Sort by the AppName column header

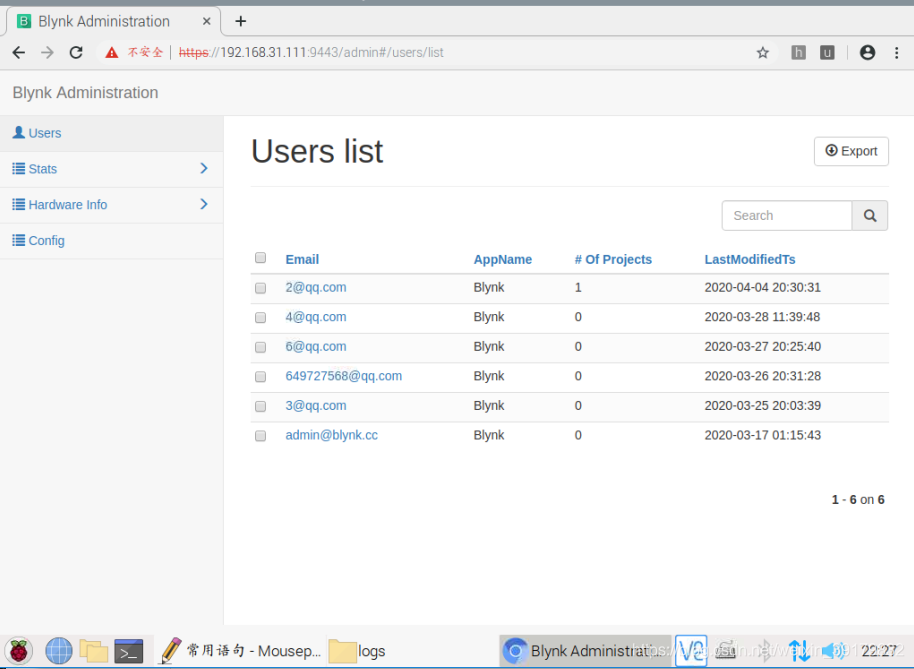[x=502, y=259]
